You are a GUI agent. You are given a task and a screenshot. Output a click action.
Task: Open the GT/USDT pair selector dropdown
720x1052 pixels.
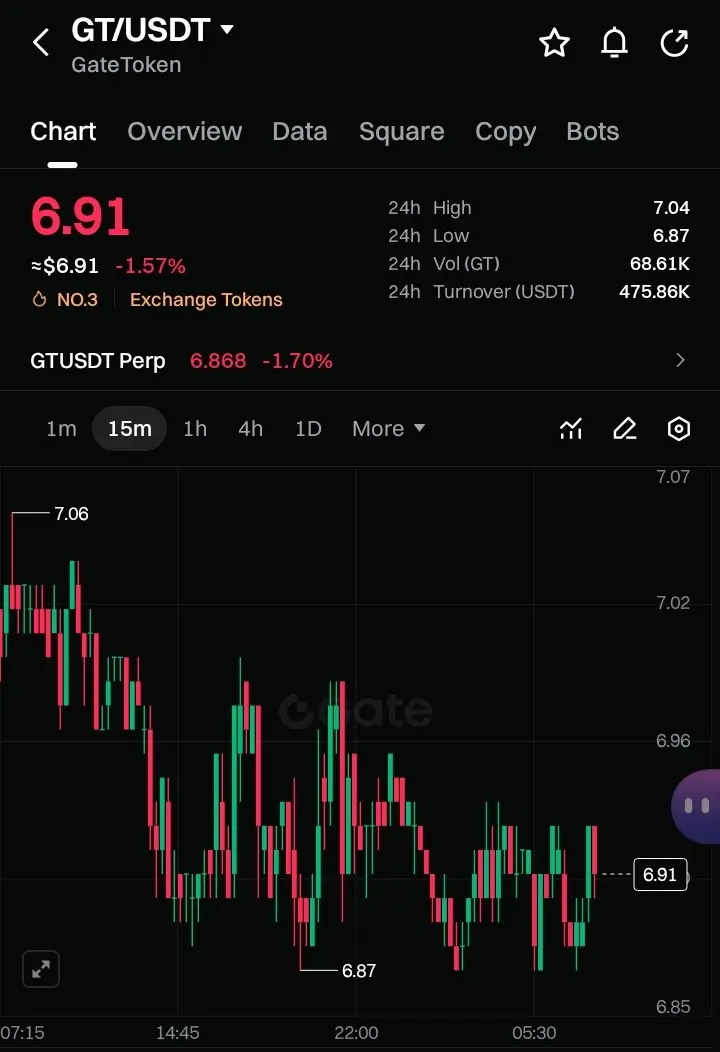tap(152, 30)
